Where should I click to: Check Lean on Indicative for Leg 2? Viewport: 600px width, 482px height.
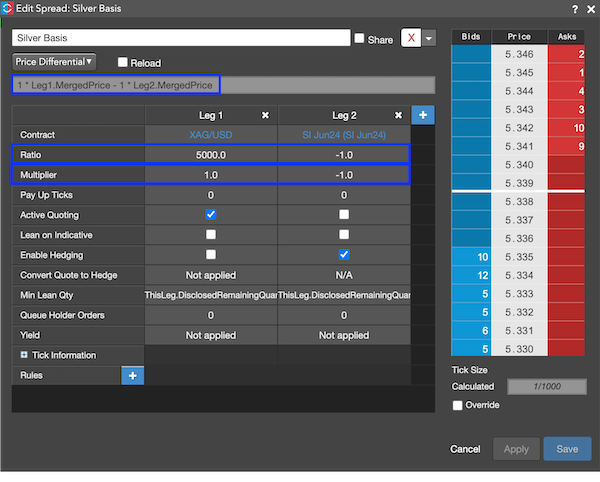click(x=344, y=234)
